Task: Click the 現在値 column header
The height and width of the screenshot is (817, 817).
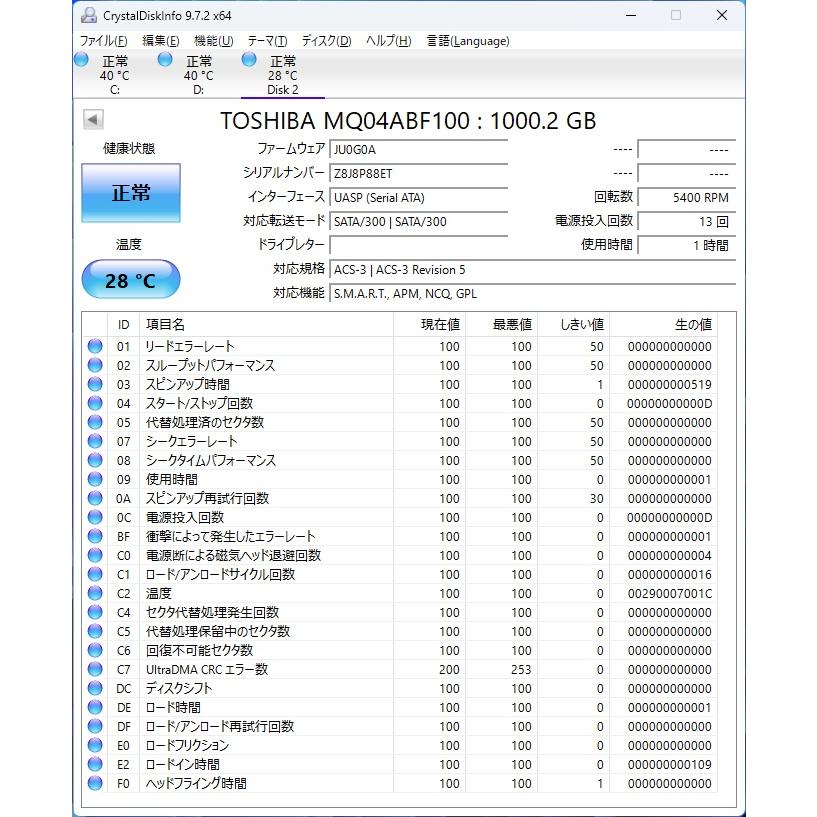Action: pos(429,325)
